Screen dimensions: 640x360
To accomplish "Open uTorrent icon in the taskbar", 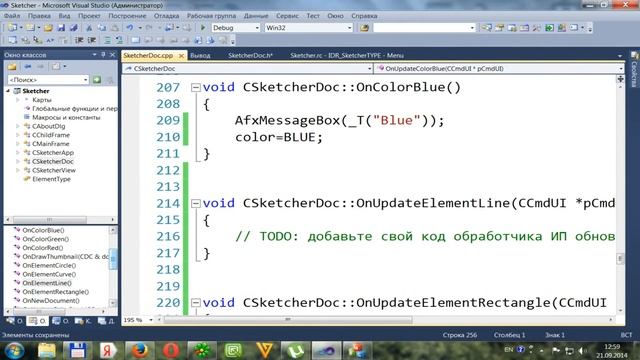I will 296,350.
